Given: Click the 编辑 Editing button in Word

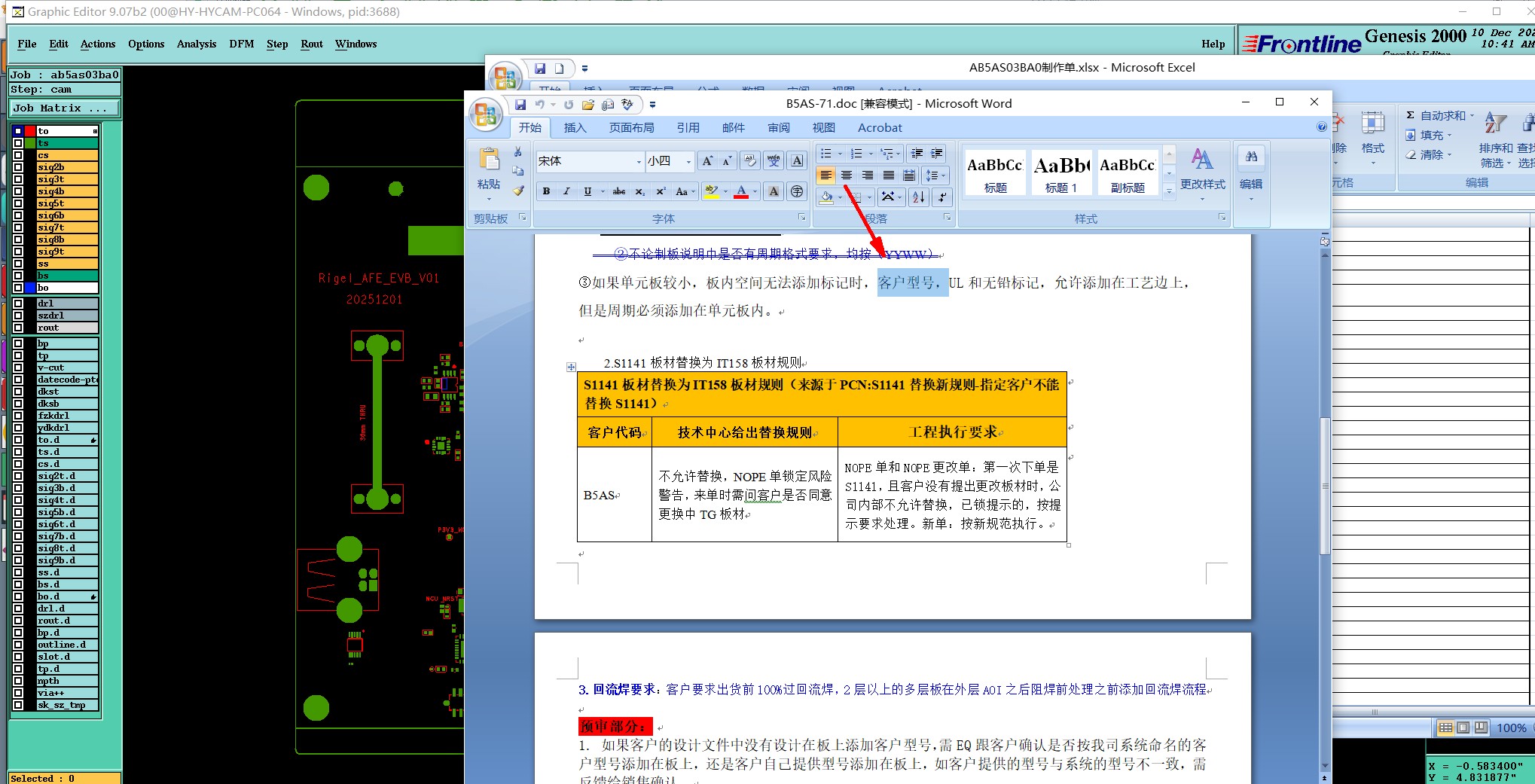Looking at the screenshot, I should 1251,175.
